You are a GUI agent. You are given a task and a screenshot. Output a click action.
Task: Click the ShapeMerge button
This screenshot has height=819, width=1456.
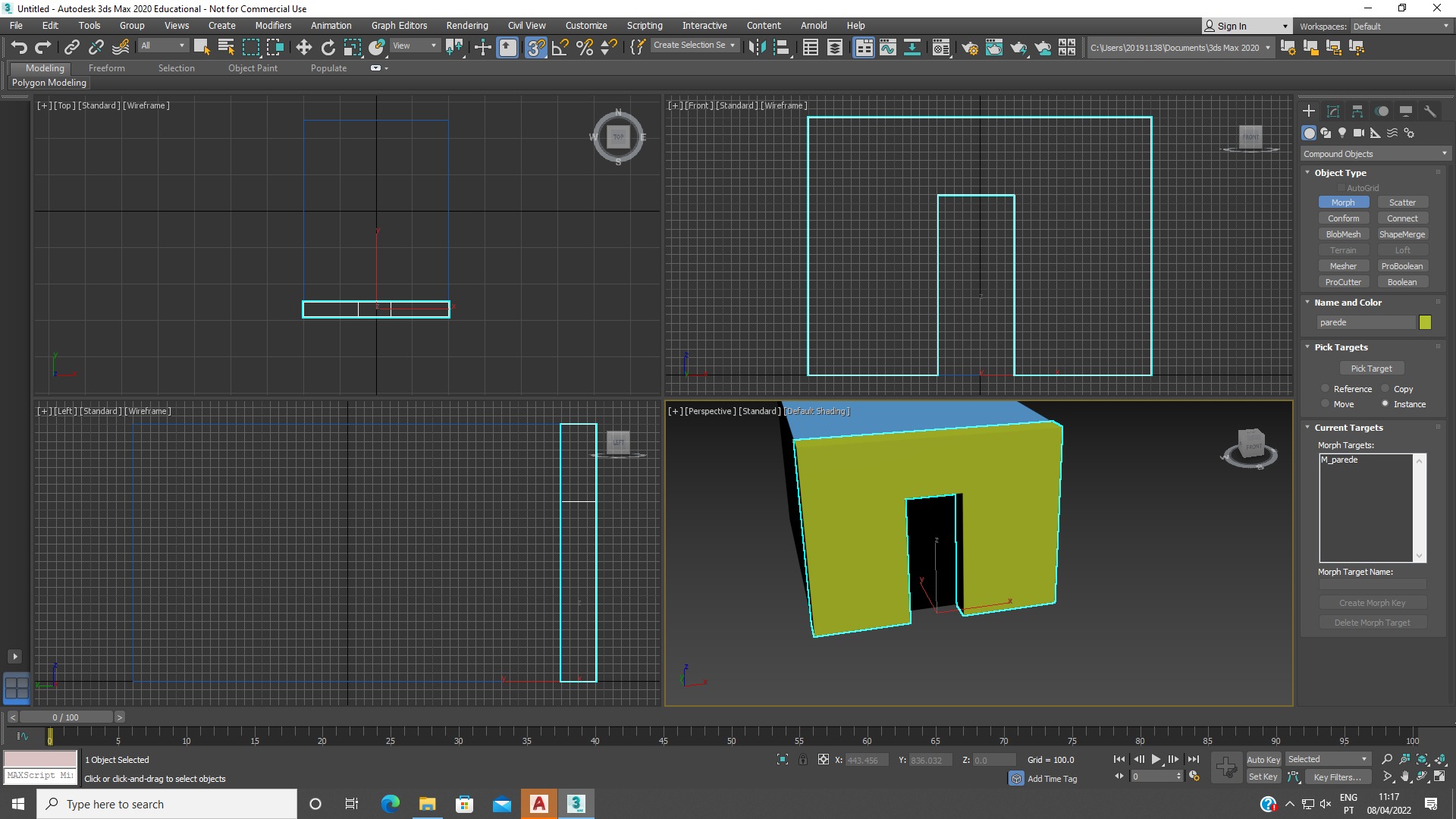pyautogui.click(x=1402, y=234)
